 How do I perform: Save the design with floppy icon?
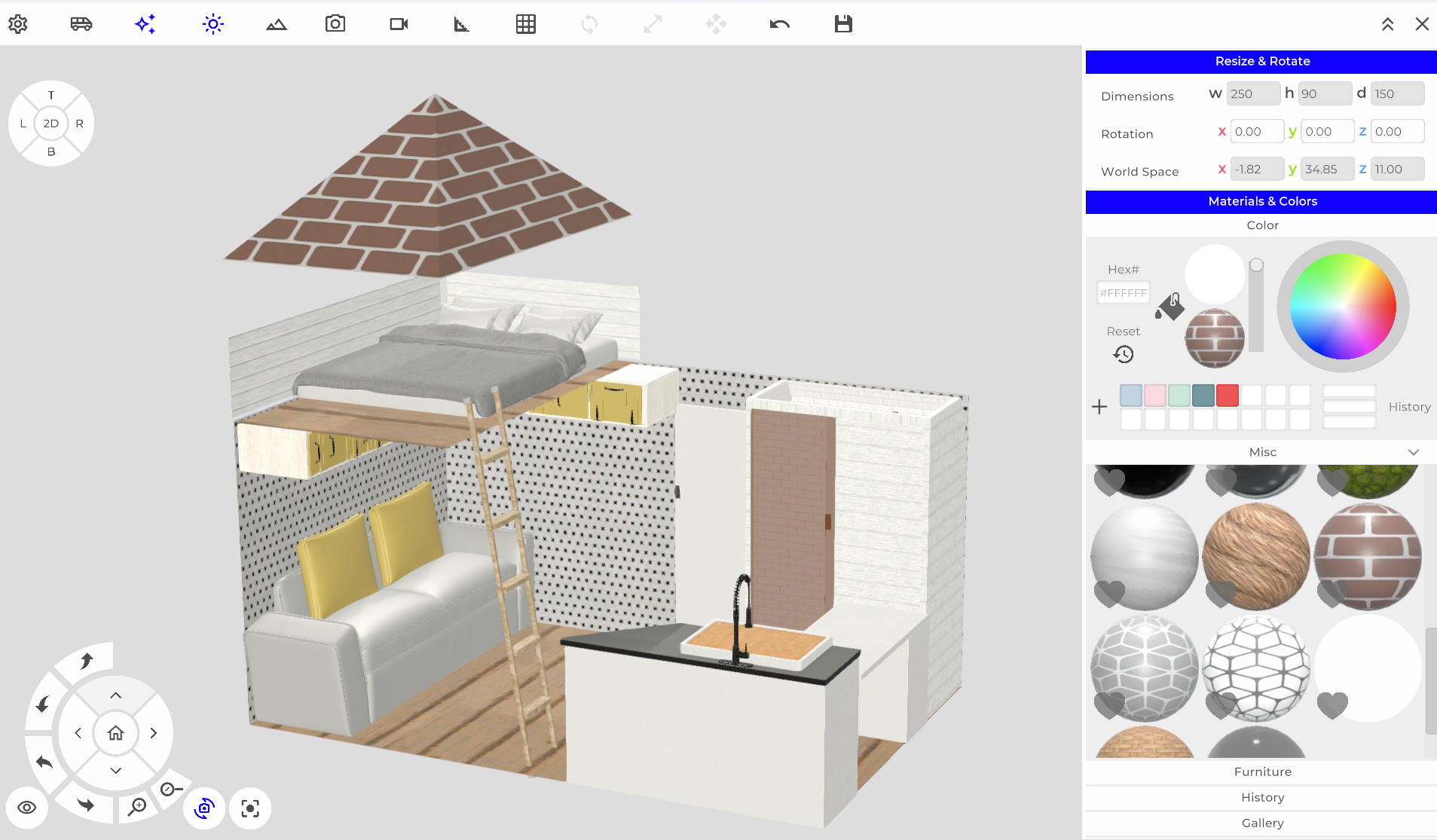843,24
